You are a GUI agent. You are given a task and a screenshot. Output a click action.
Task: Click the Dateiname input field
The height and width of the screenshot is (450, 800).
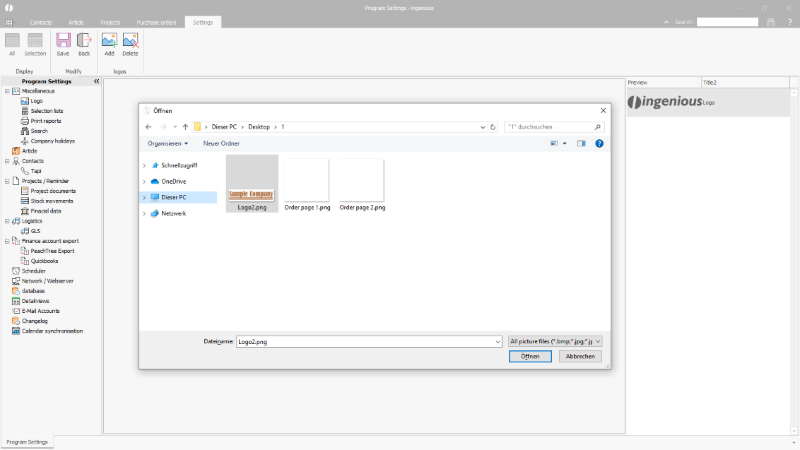click(365, 341)
